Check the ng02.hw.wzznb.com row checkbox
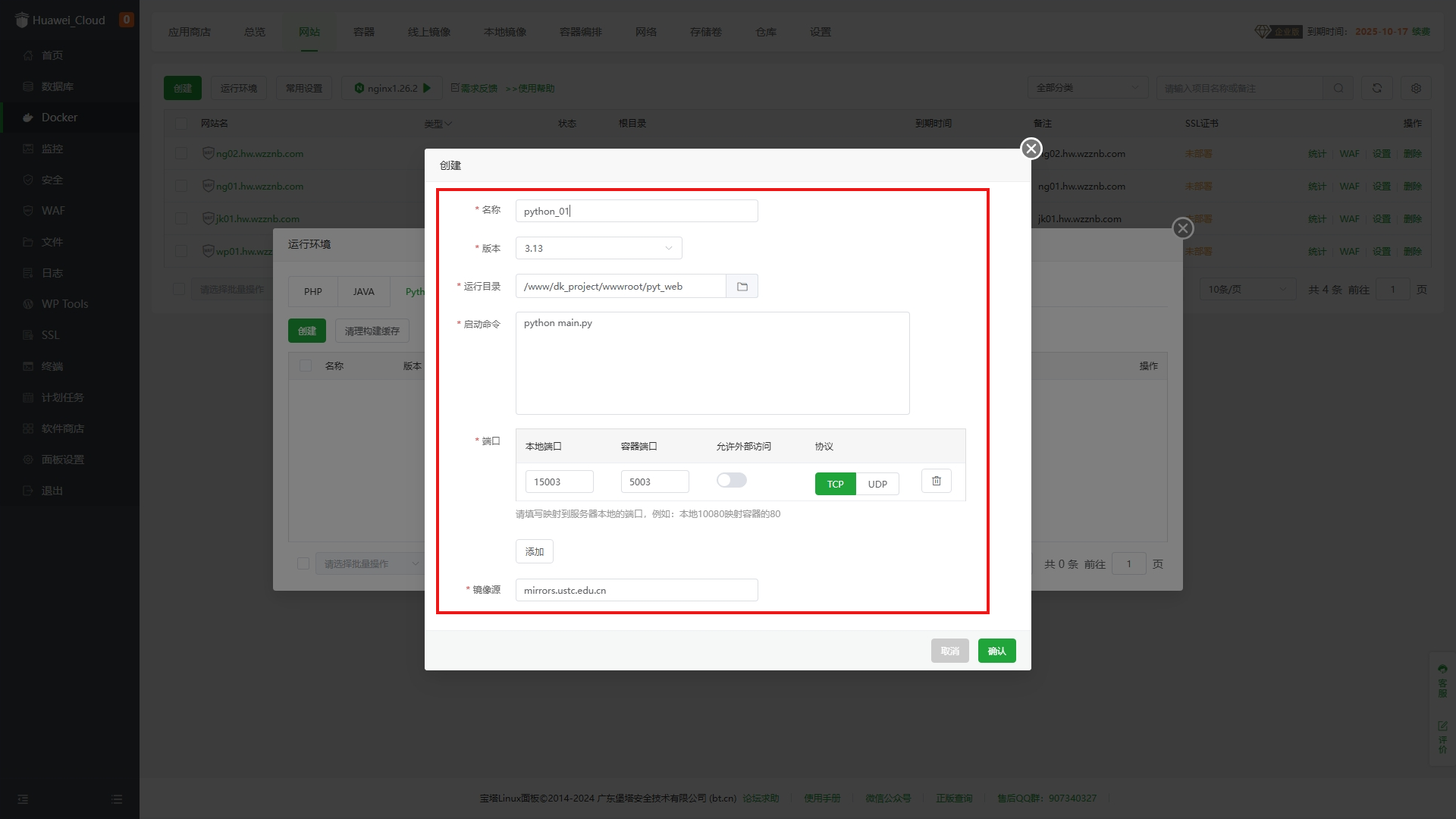Screen dimensions: 1456x819 point(181,153)
